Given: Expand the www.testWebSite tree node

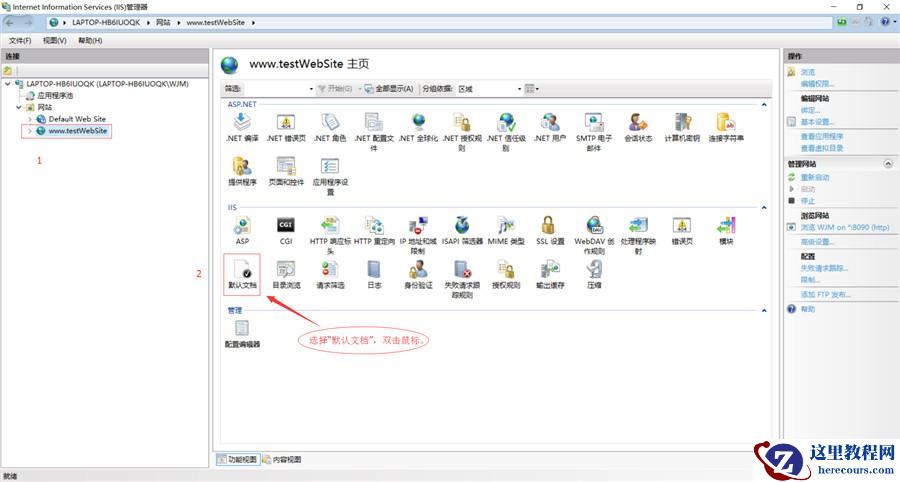Looking at the screenshot, I should pos(30,131).
